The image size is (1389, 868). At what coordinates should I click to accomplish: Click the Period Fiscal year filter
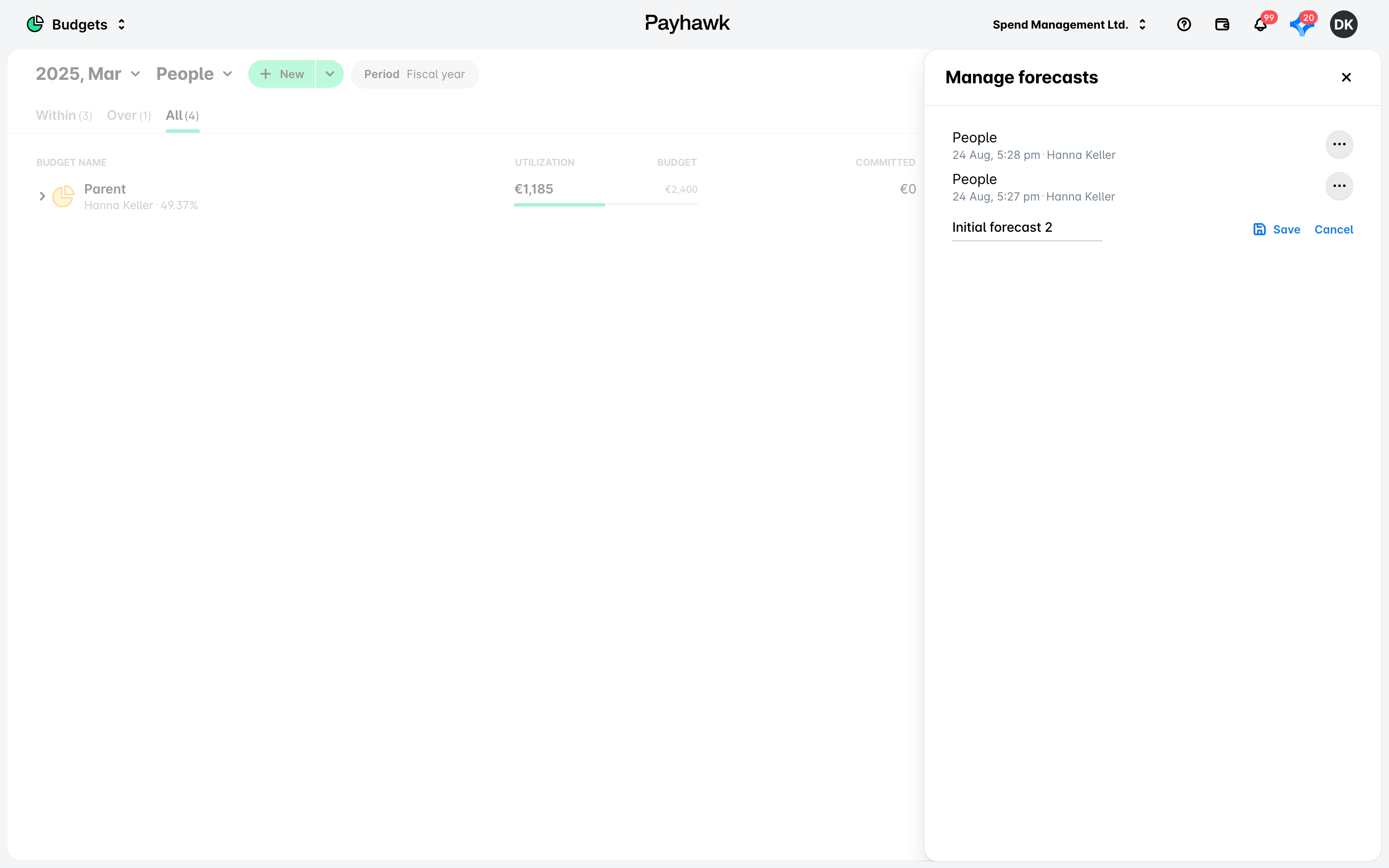click(x=415, y=74)
